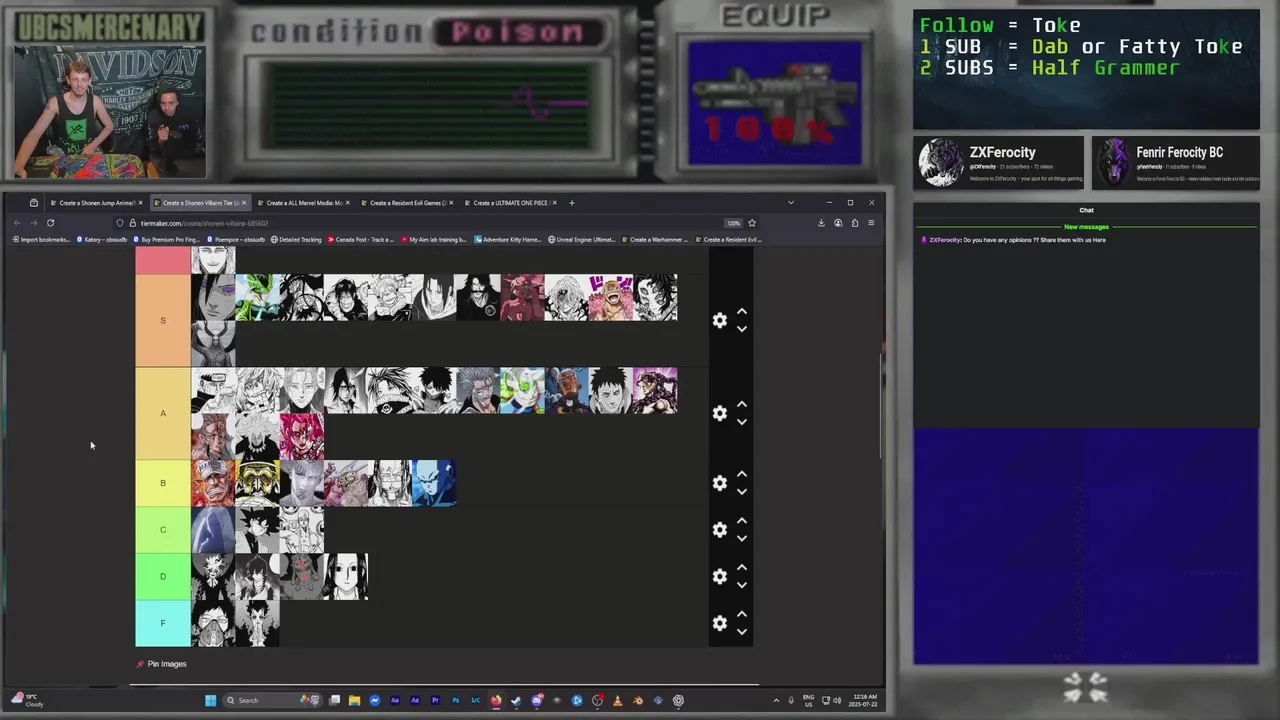This screenshot has height=720, width=1280.
Task: Select the S tier label color cell
Action: pos(163,320)
